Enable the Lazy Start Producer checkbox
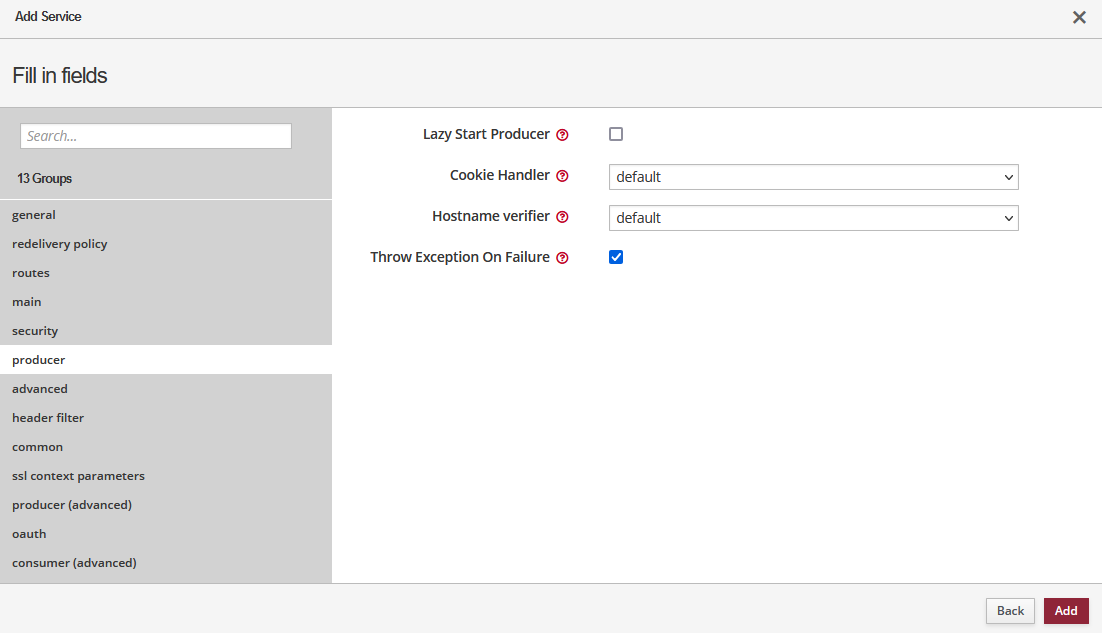Image resolution: width=1102 pixels, height=633 pixels. [x=616, y=134]
